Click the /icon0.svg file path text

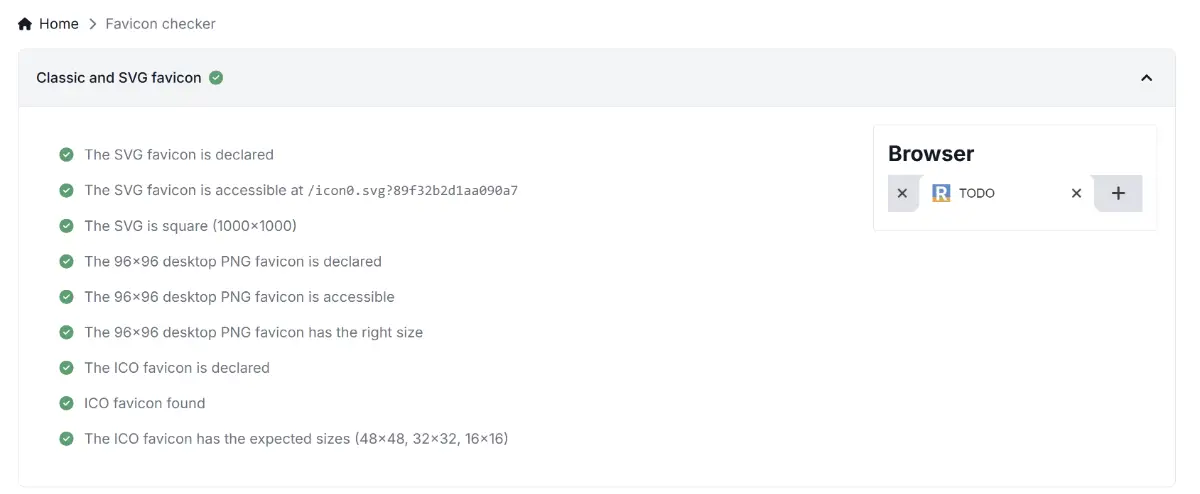pos(412,190)
